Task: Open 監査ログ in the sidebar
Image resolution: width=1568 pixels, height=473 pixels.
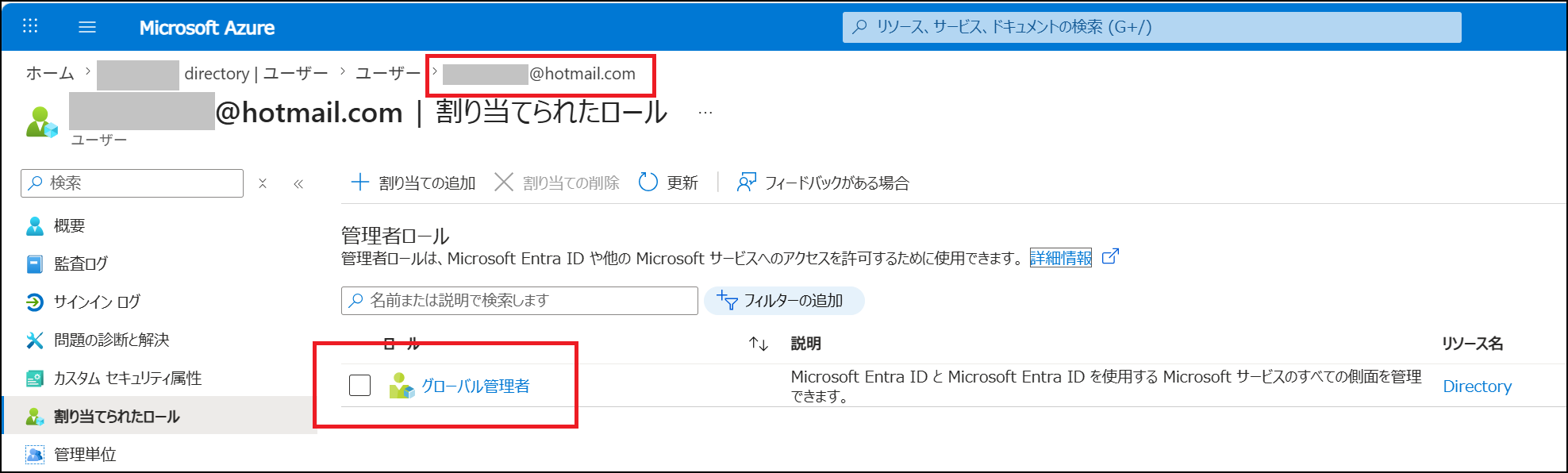Action: (80, 263)
